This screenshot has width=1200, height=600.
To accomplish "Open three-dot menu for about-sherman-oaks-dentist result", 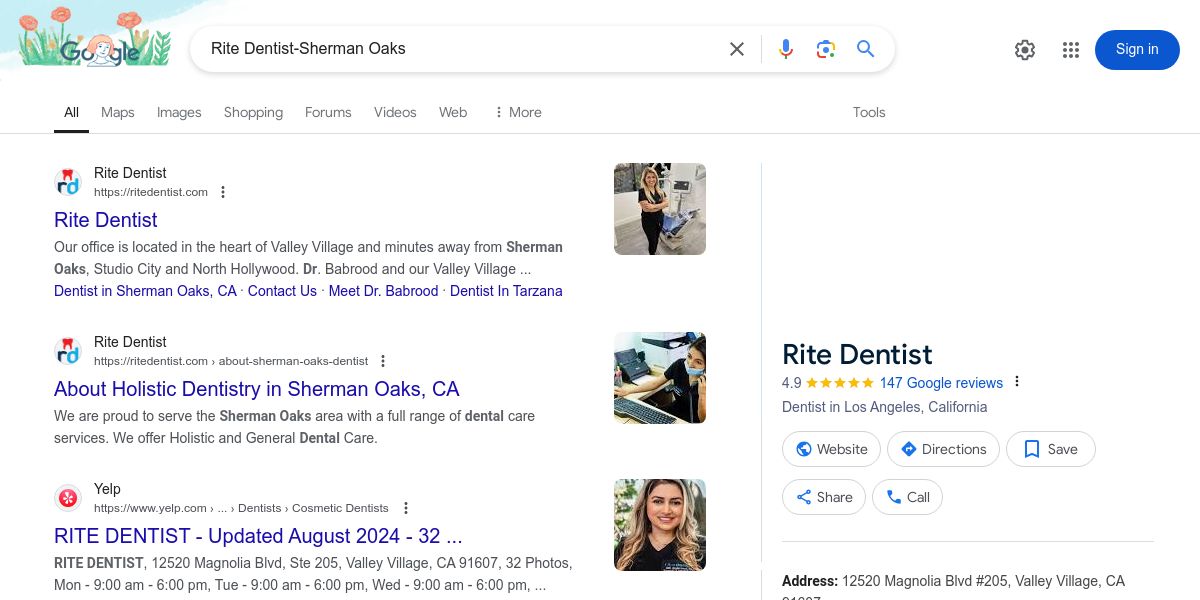I will click(x=383, y=361).
